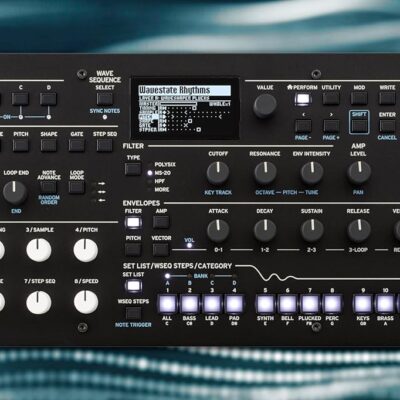
Task: Adjust the Loop End knob
Action: [15, 193]
